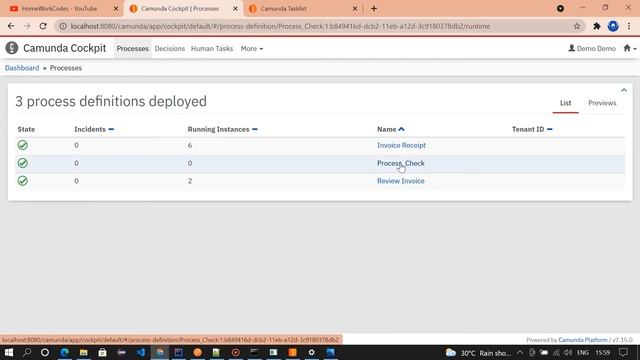Viewport: 640px width, 360px height.
Task: Open Windows taskbar search
Action: click(27, 352)
